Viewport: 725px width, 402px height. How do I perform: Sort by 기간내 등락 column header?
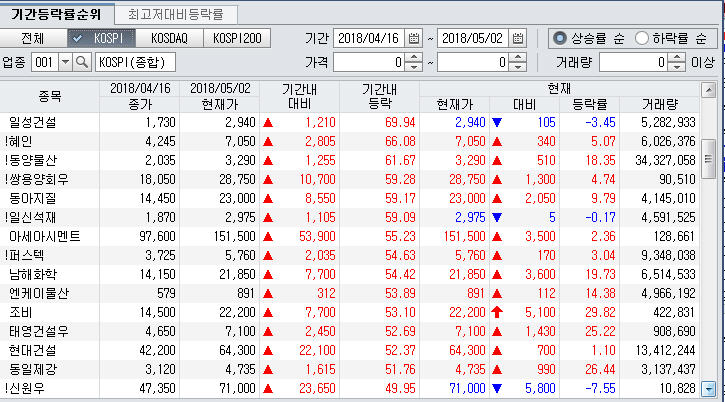click(379, 96)
